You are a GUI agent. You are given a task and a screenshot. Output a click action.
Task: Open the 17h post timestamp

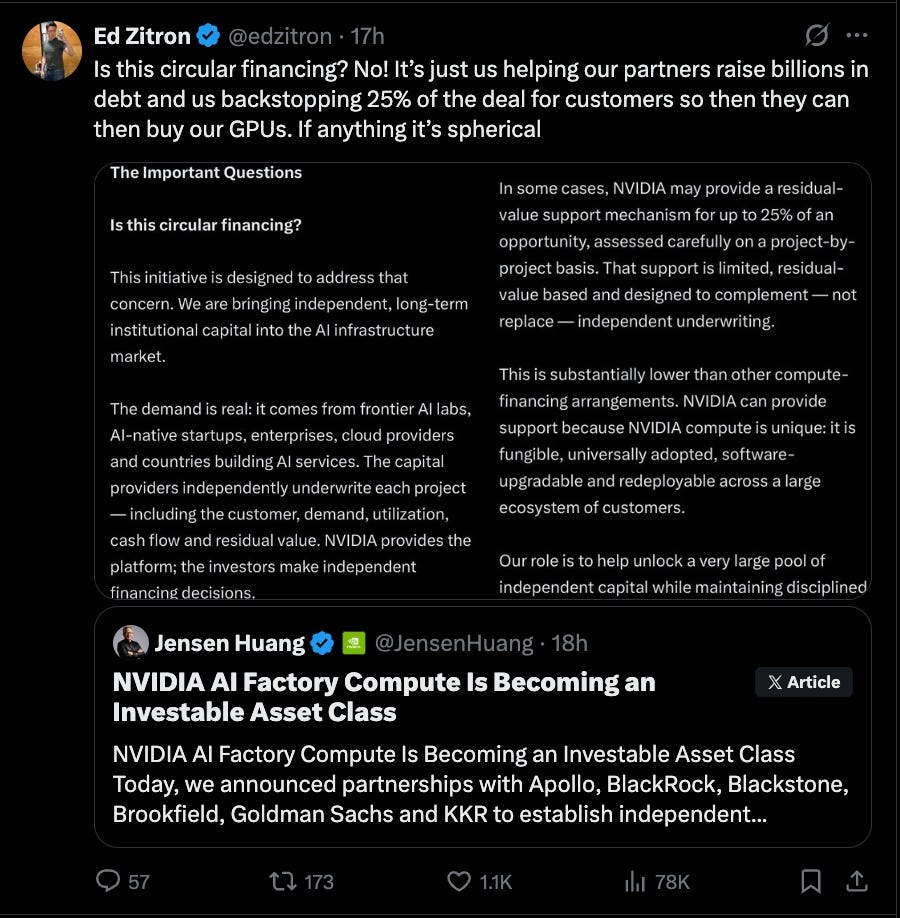coord(367,36)
